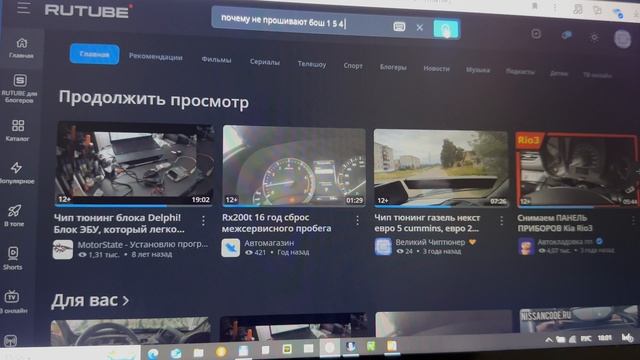The image size is (640, 360).
Task: Expand the Для вас section arrow
Action: pos(126,301)
